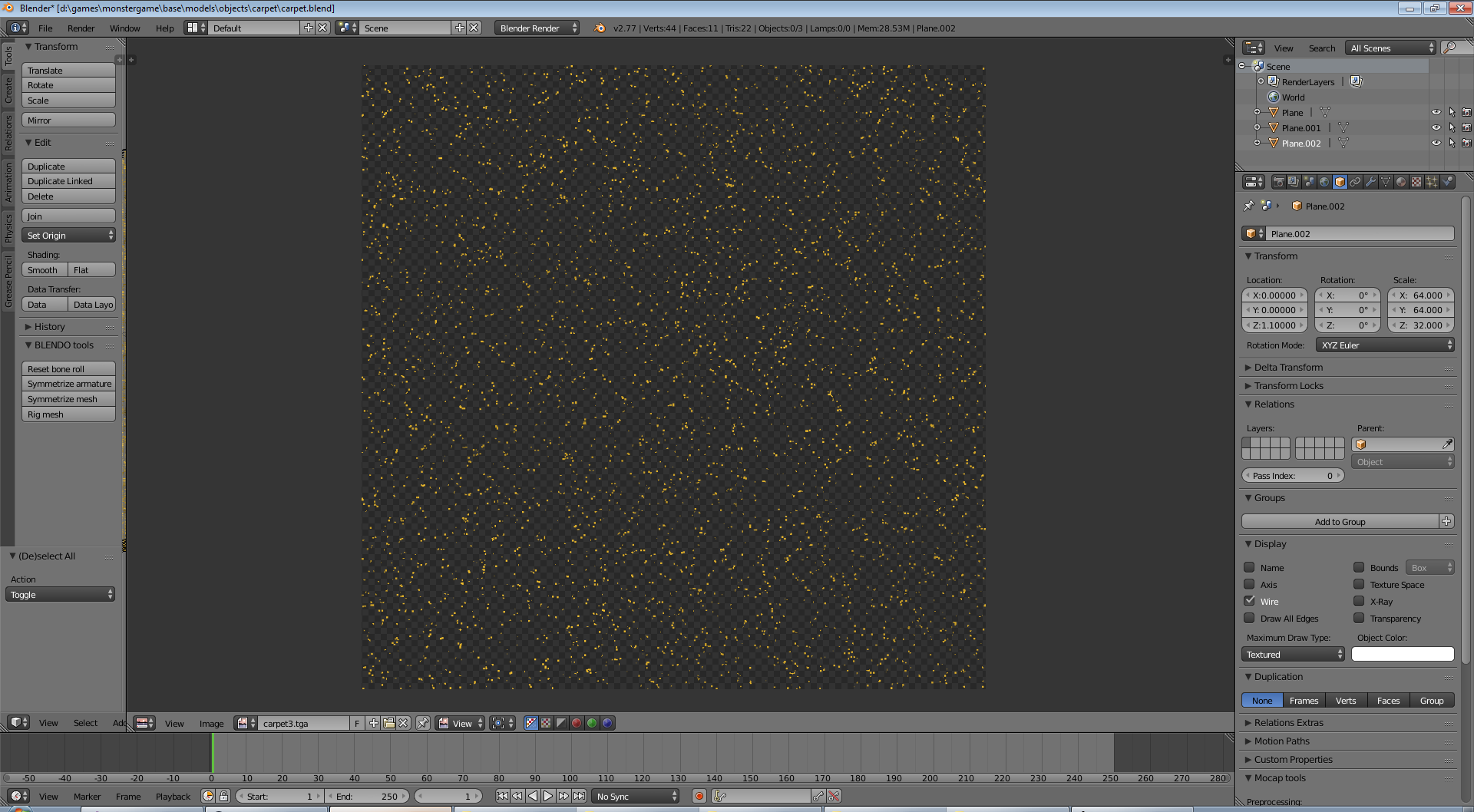Screen dimensions: 1474x812
Task: Open the Render menu
Action: pyautogui.click(x=81, y=28)
